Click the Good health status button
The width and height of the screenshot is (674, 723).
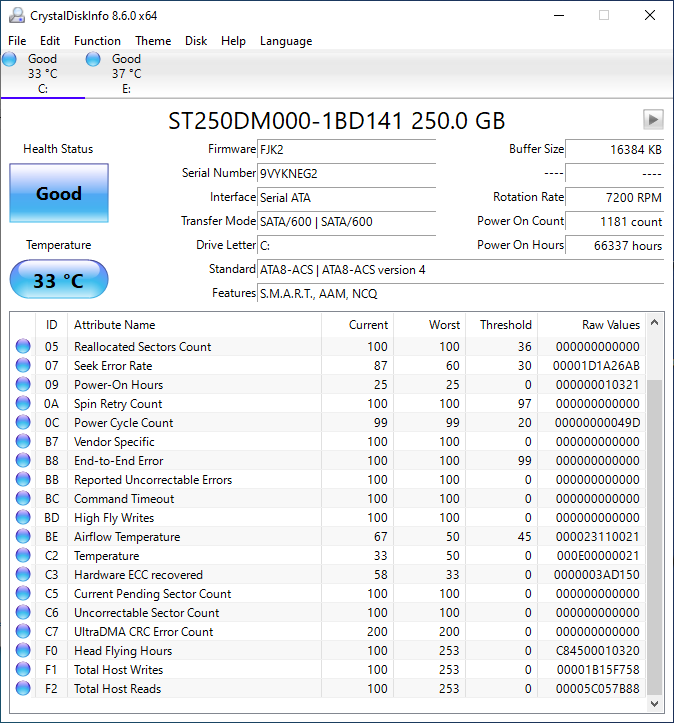pyautogui.click(x=59, y=193)
